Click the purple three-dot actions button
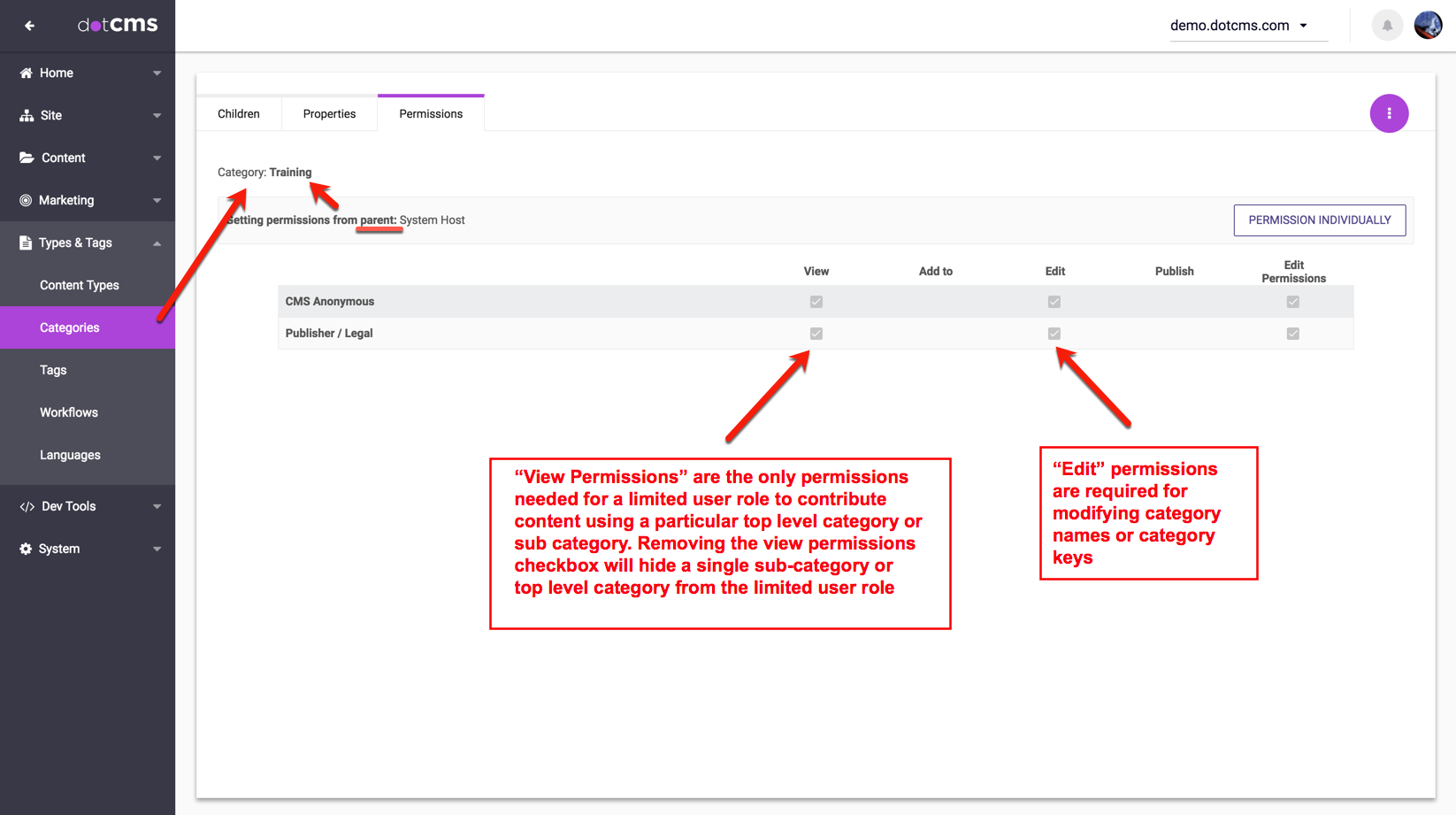Screen dimensions: 1456x815 tap(1389, 113)
